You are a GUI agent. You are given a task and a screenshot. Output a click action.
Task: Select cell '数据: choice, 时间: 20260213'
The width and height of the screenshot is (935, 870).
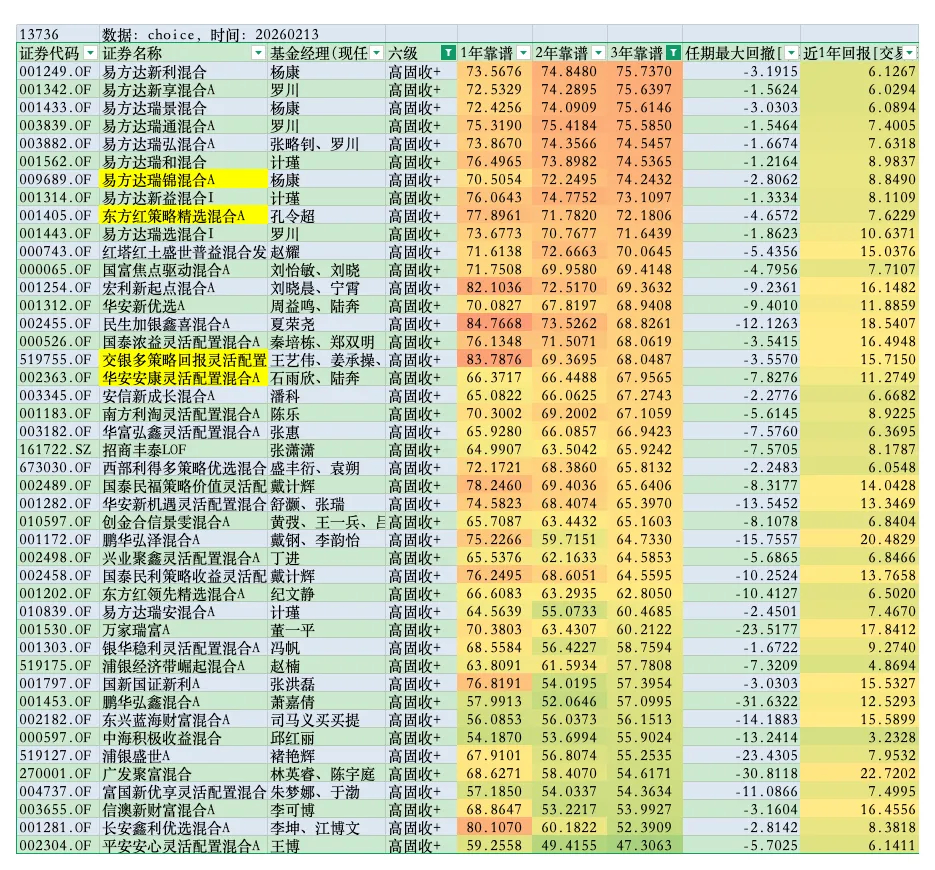coord(242,34)
